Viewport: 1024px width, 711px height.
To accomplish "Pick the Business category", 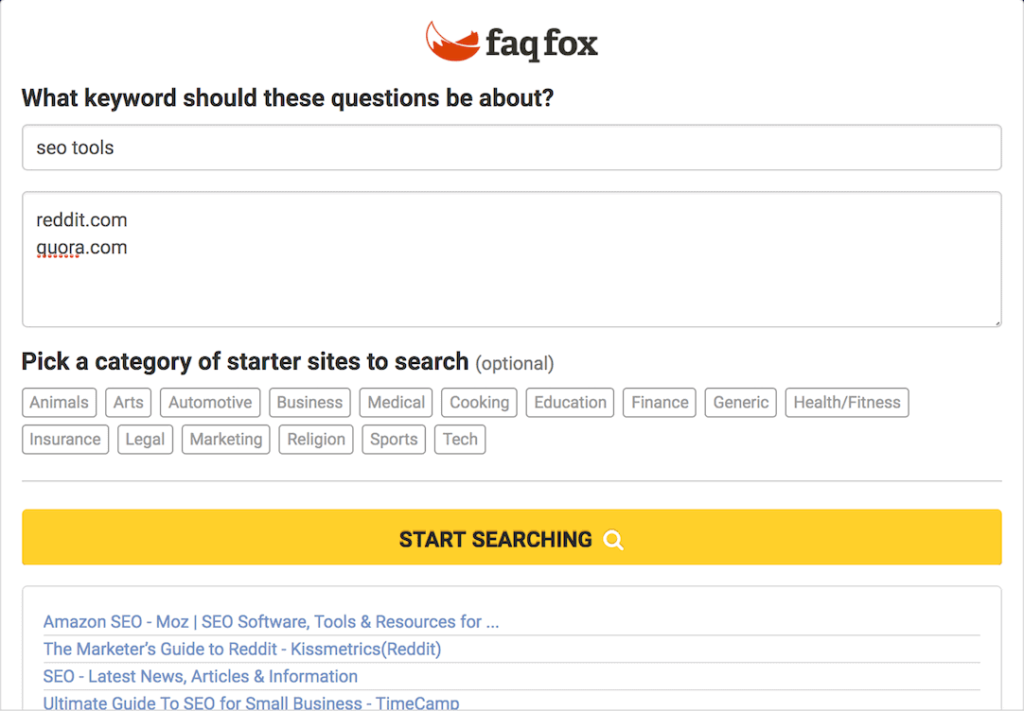I will [x=310, y=402].
